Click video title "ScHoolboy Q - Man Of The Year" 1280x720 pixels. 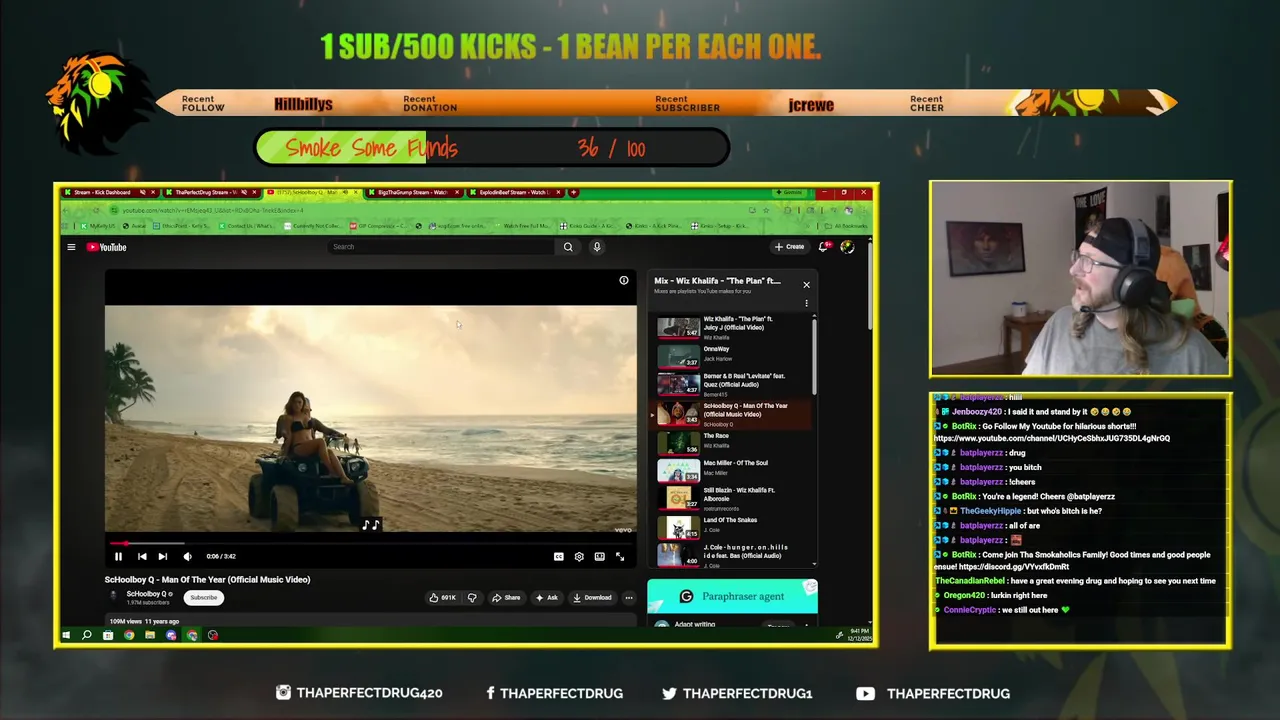click(x=207, y=580)
